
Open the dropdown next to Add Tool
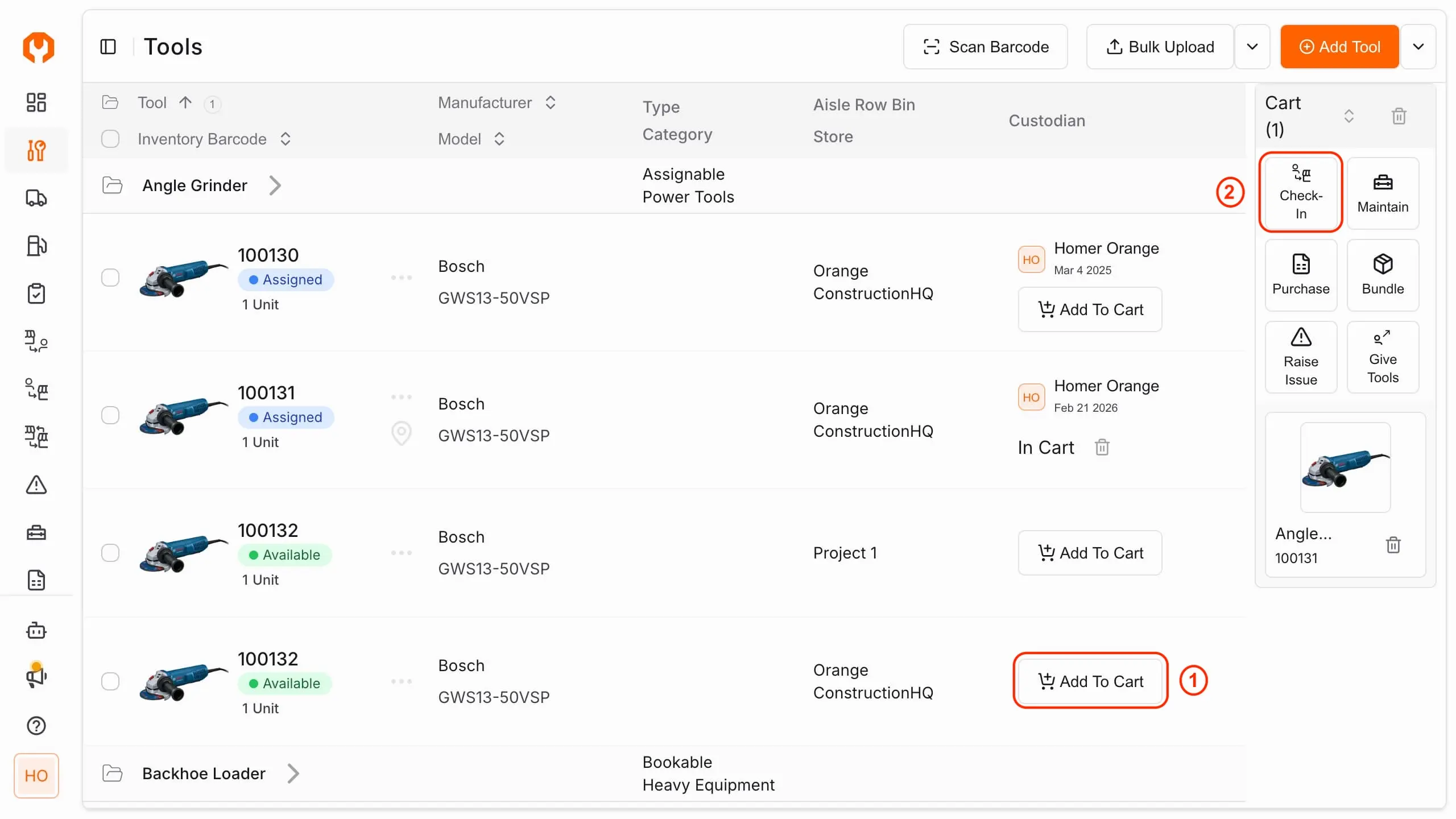coord(1418,47)
